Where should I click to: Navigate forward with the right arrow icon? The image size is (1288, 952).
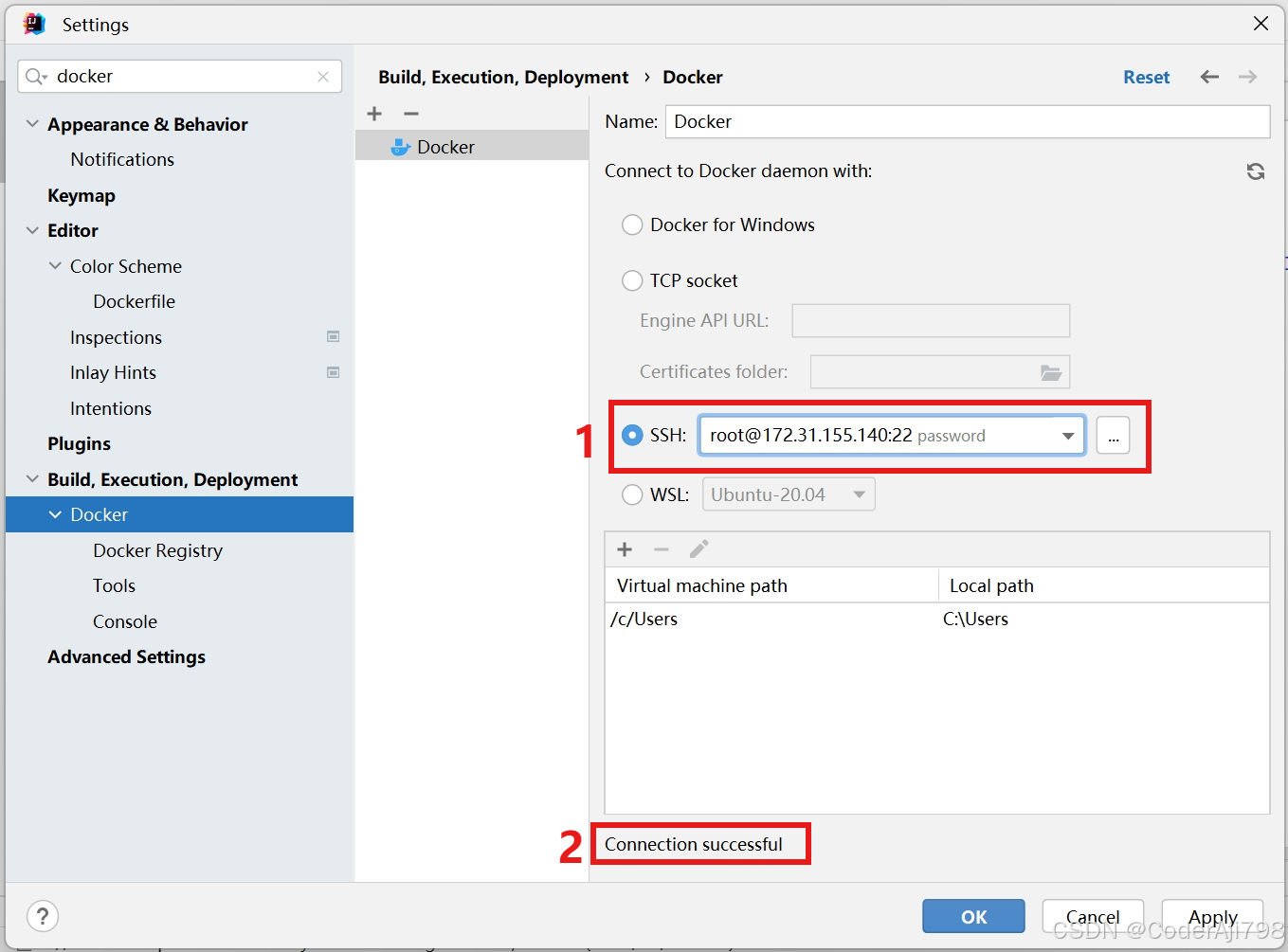(x=1247, y=77)
